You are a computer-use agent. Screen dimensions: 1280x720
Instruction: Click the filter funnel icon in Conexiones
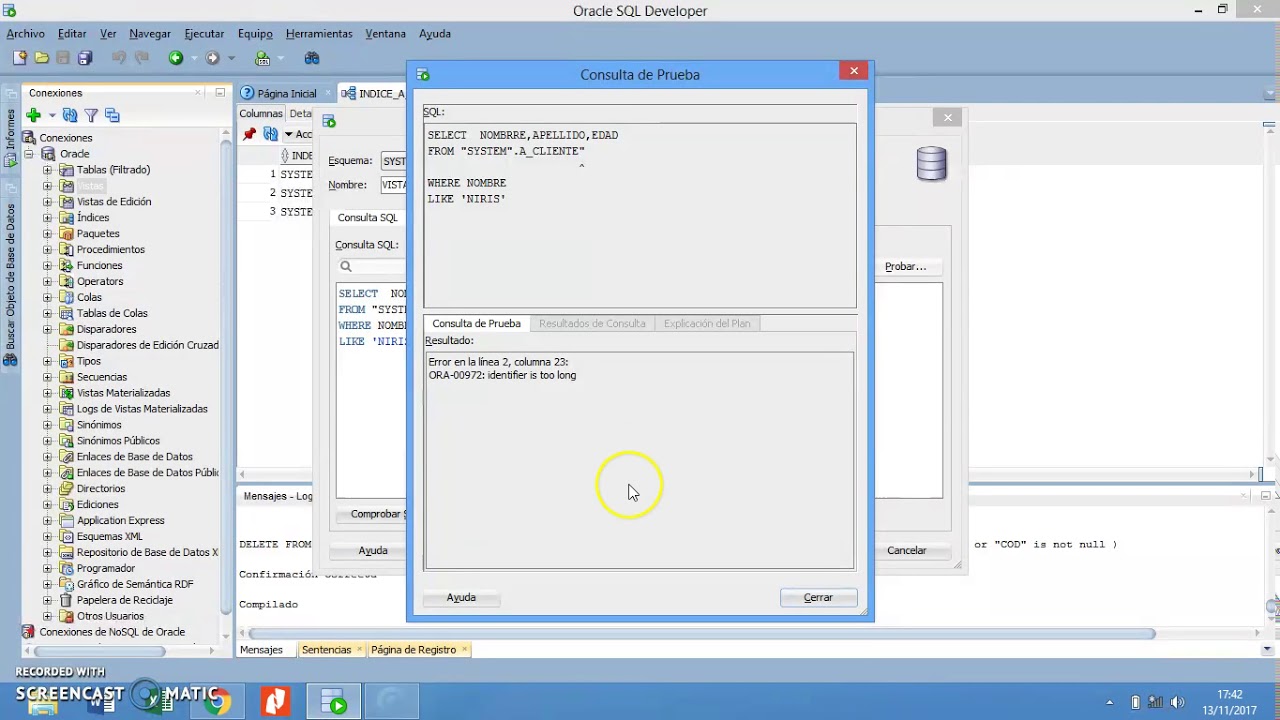pos(91,116)
